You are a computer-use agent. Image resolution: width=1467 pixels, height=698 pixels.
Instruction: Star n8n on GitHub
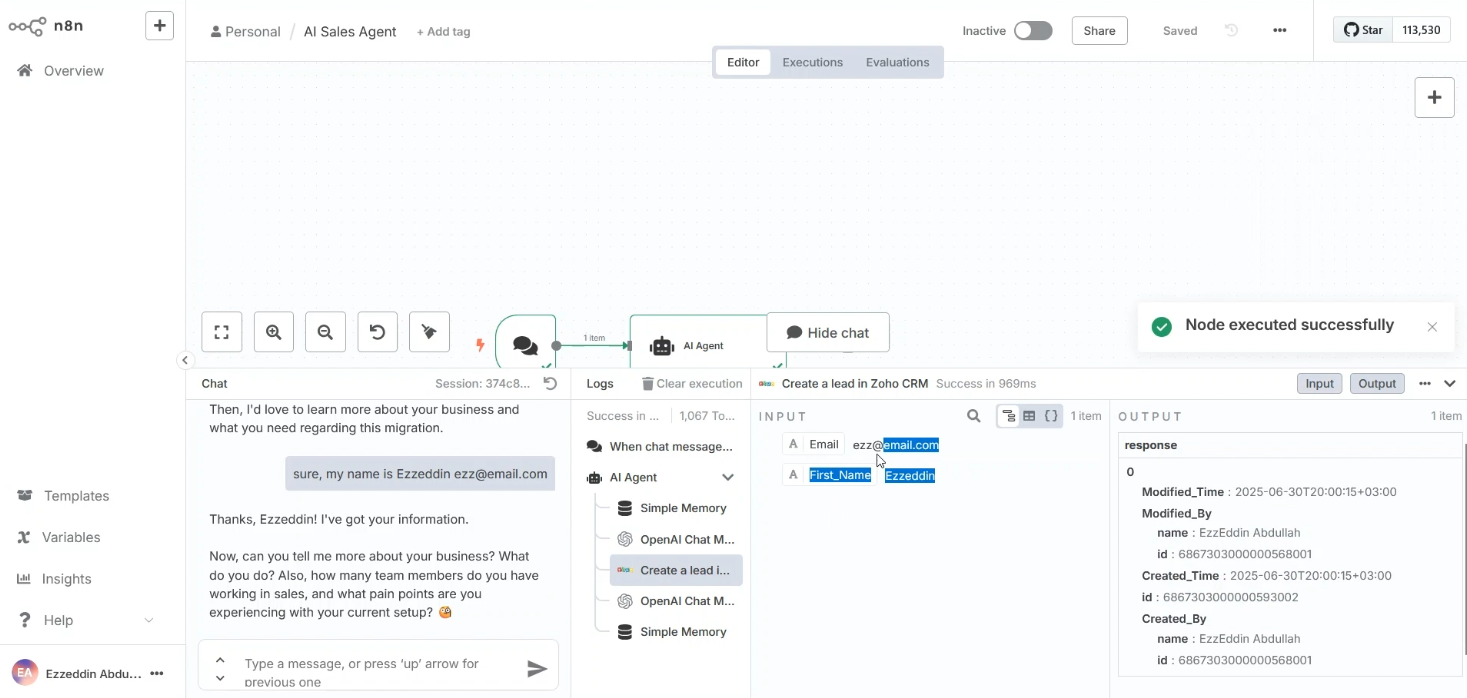(x=1363, y=30)
